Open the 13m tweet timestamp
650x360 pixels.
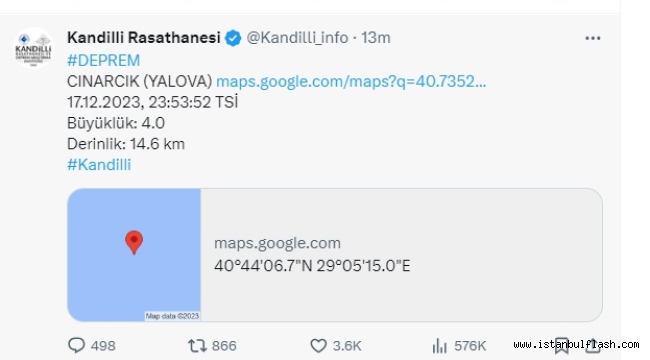(x=376, y=38)
